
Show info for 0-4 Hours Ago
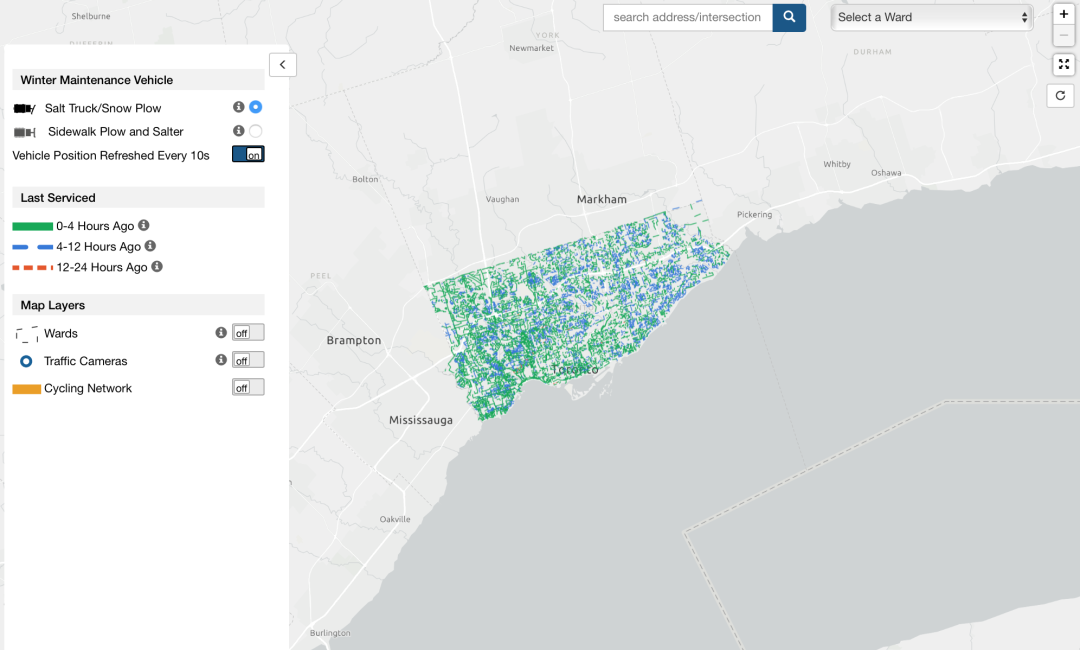144,226
